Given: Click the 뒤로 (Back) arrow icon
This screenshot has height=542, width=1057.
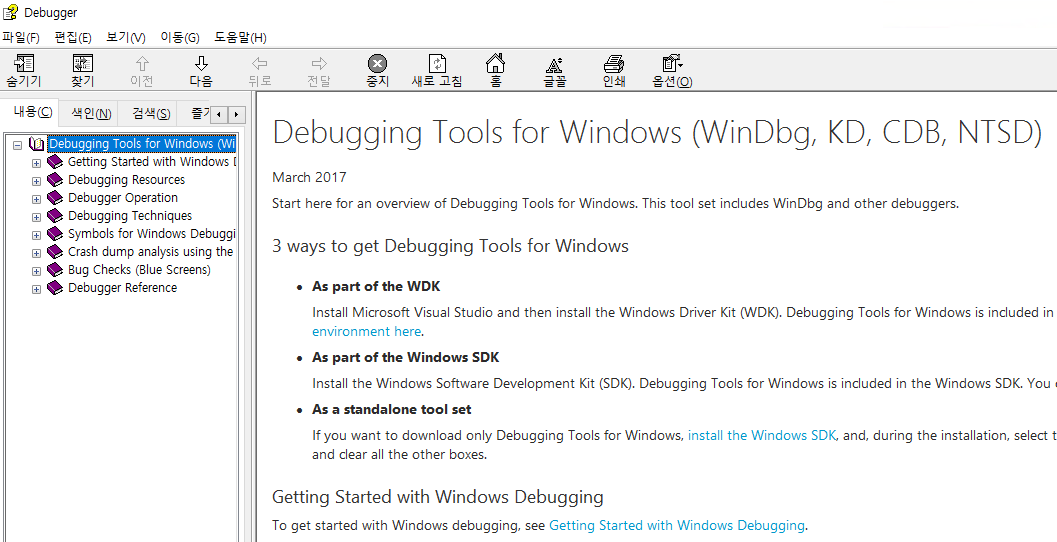Looking at the screenshot, I should [260, 64].
